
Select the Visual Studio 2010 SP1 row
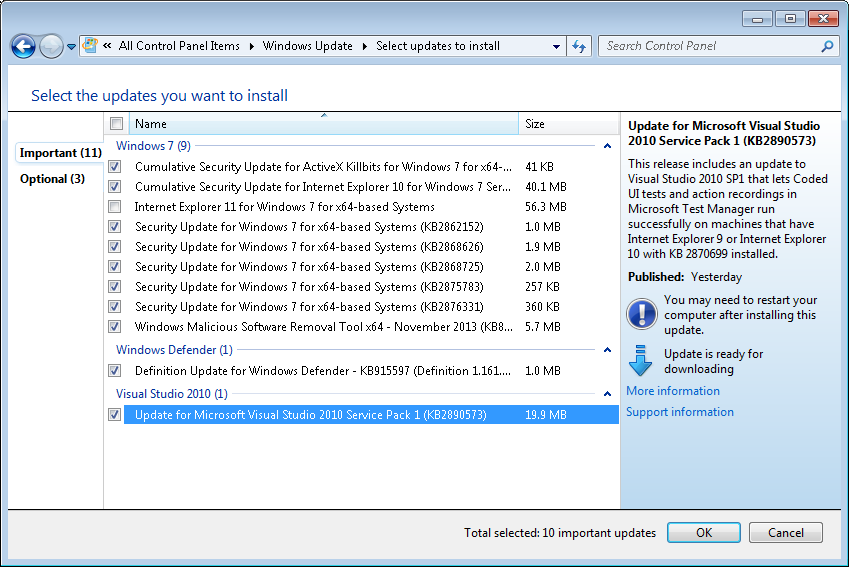[x=371, y=415]
